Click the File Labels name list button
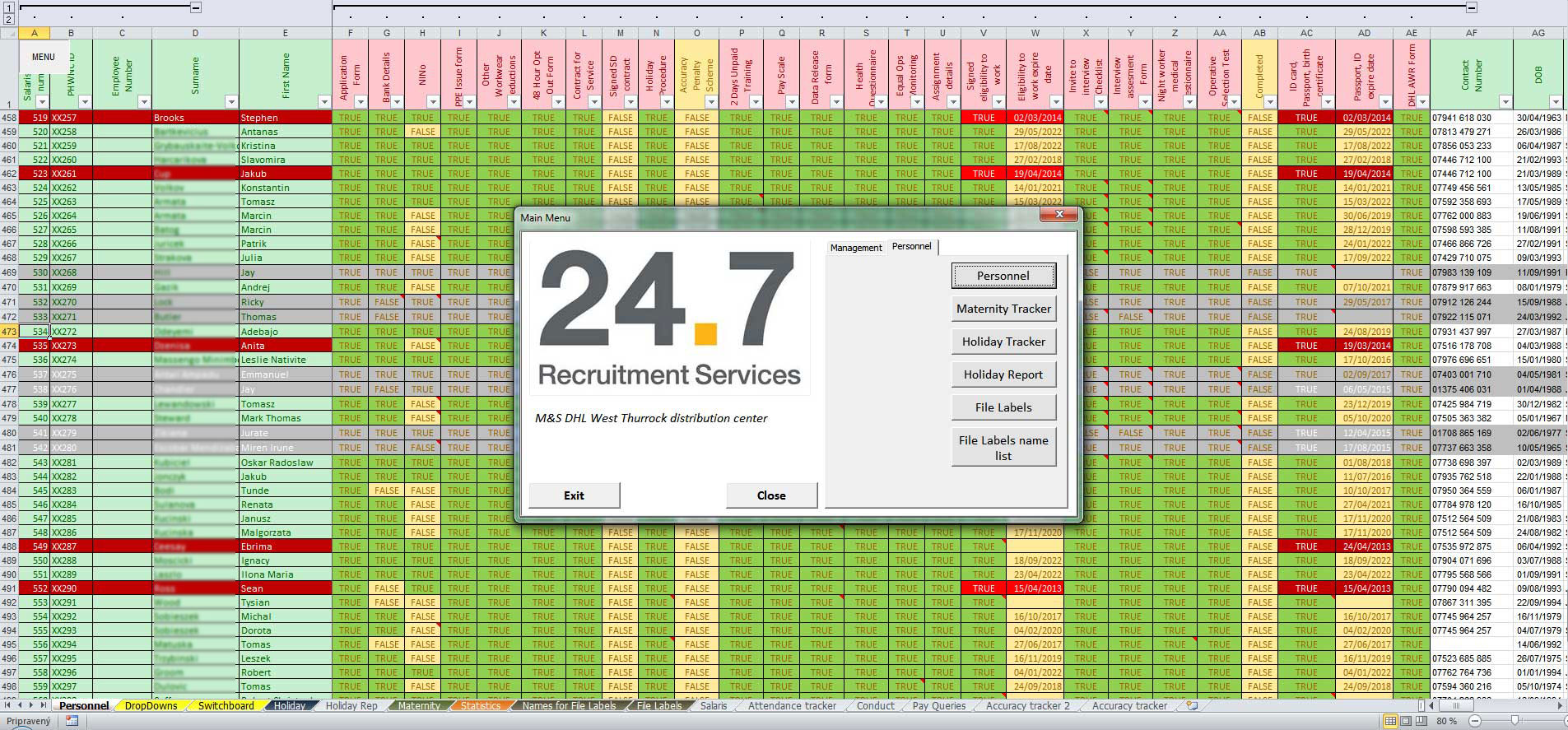This screenshot has width=1568, height=730. click(1003, 448)
